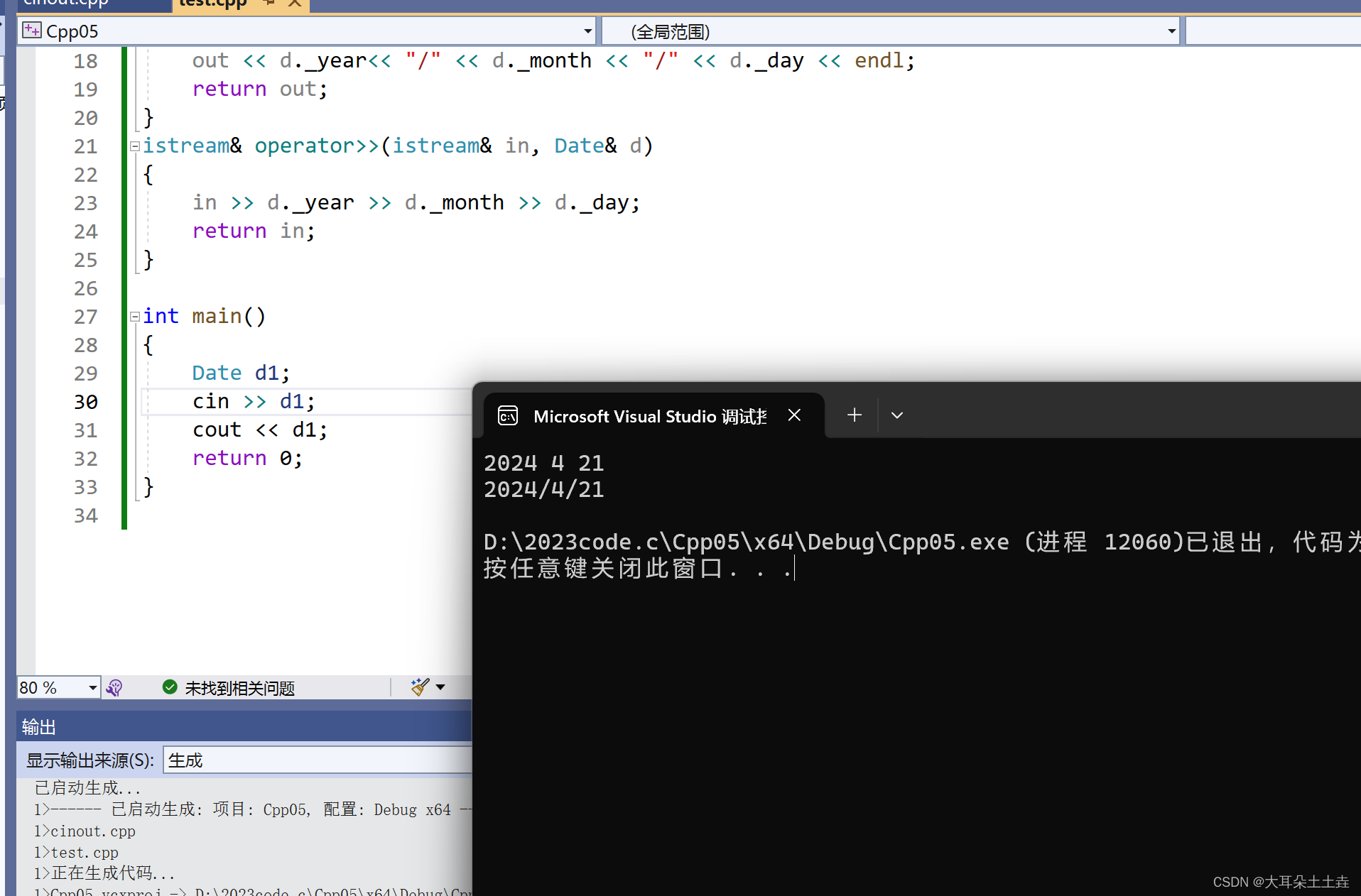Click on 'Date d1;' at line 29
This screenshot has width=1361, height=896.
pos(241,373)
